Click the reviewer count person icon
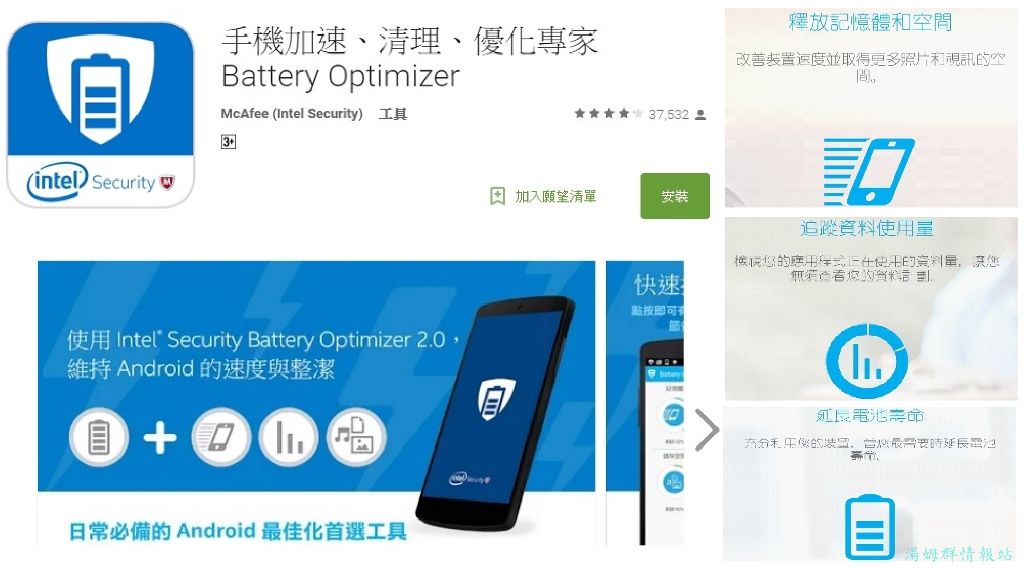 [x=700, y=114]
